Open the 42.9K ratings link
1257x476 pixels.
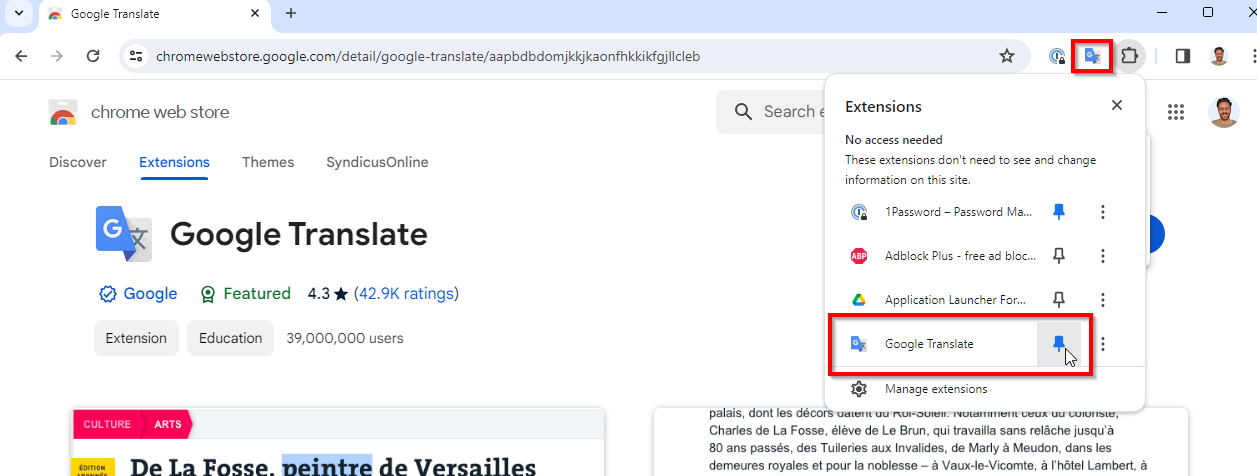pos(406,294)
